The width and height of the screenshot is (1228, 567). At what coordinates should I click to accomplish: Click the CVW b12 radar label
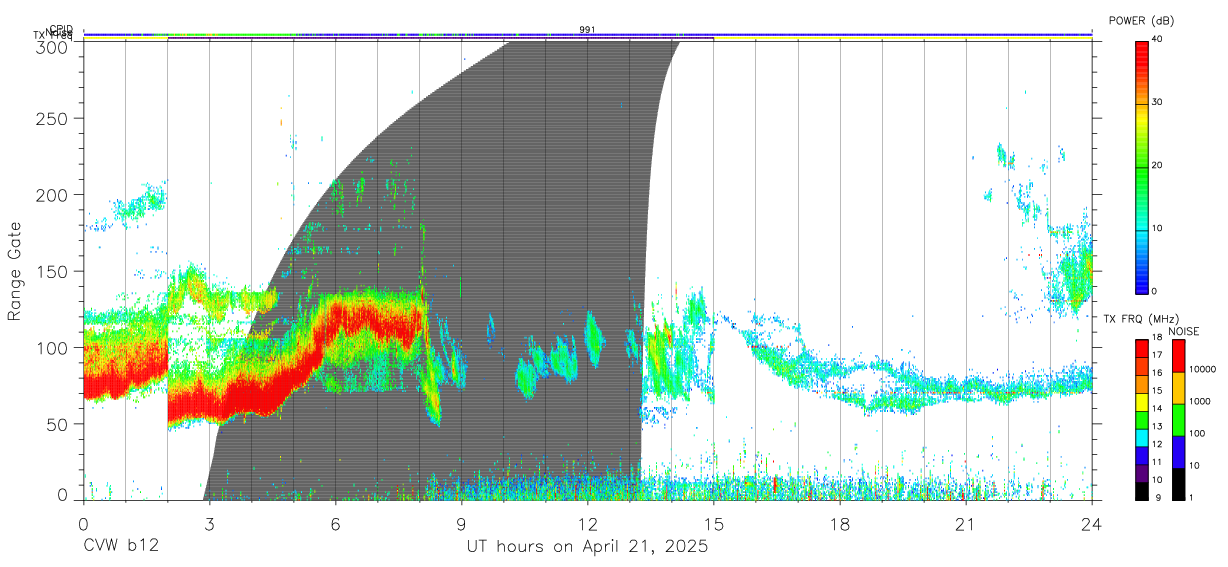120,547
